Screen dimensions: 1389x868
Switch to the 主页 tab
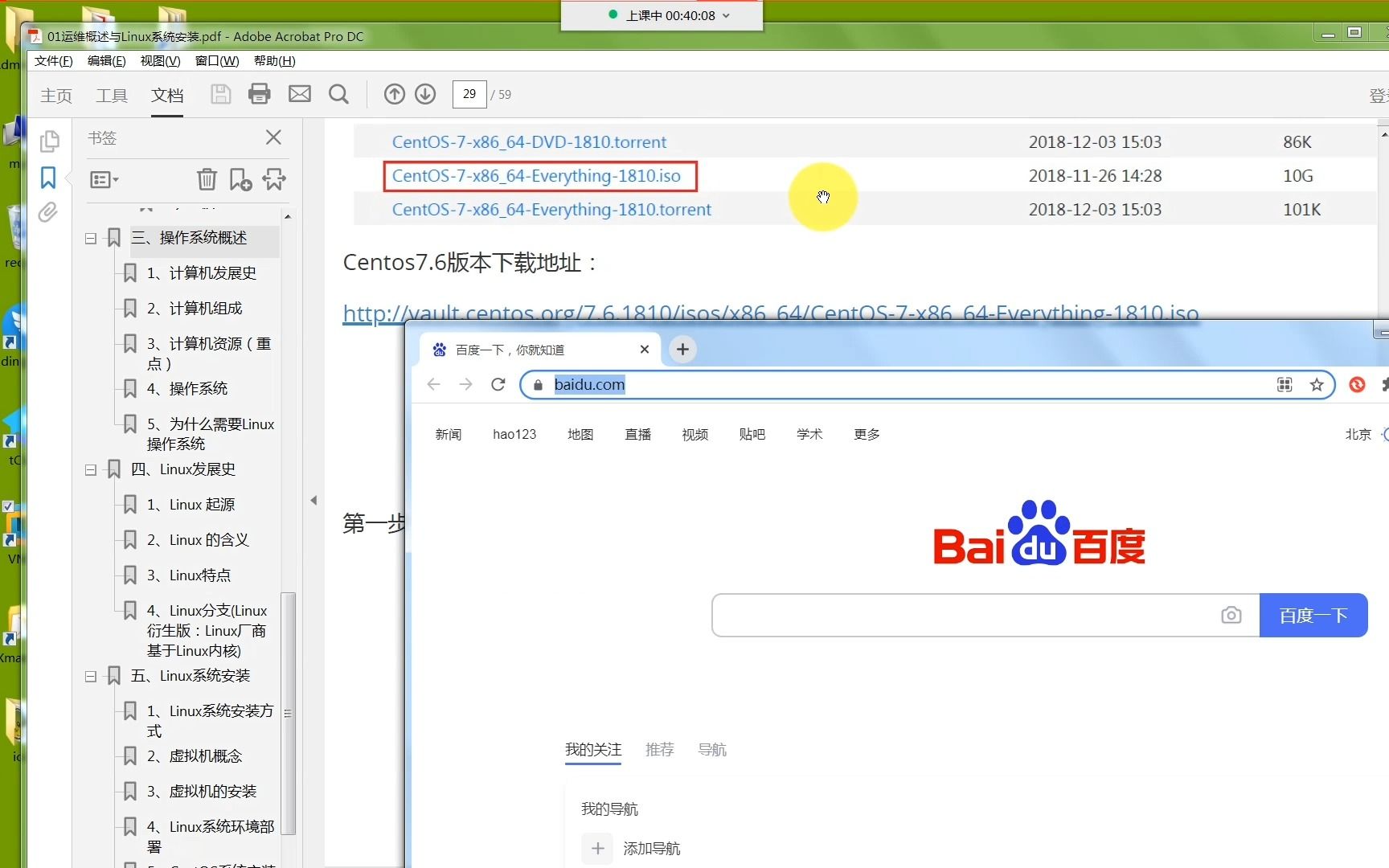pyautogui.click(x=56, y=96)
